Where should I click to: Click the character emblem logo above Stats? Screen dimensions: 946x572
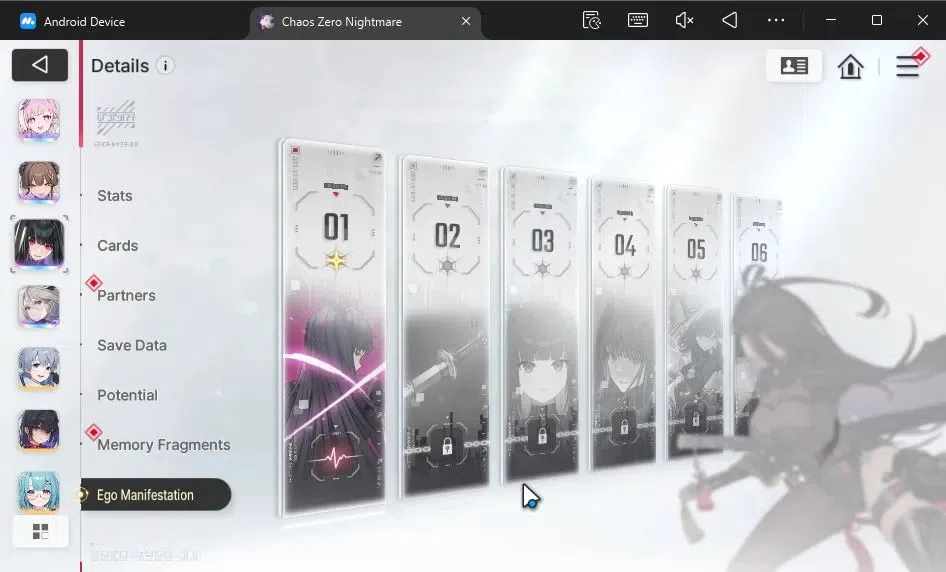[x=116, y=123]
